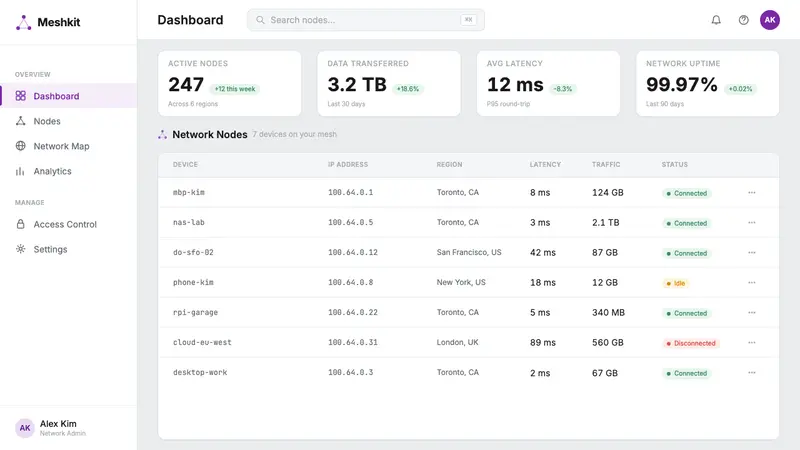This screenshot has width=800, height=450.
Task: Sort by the TRAFFIC column header
Action: (606, 164)
